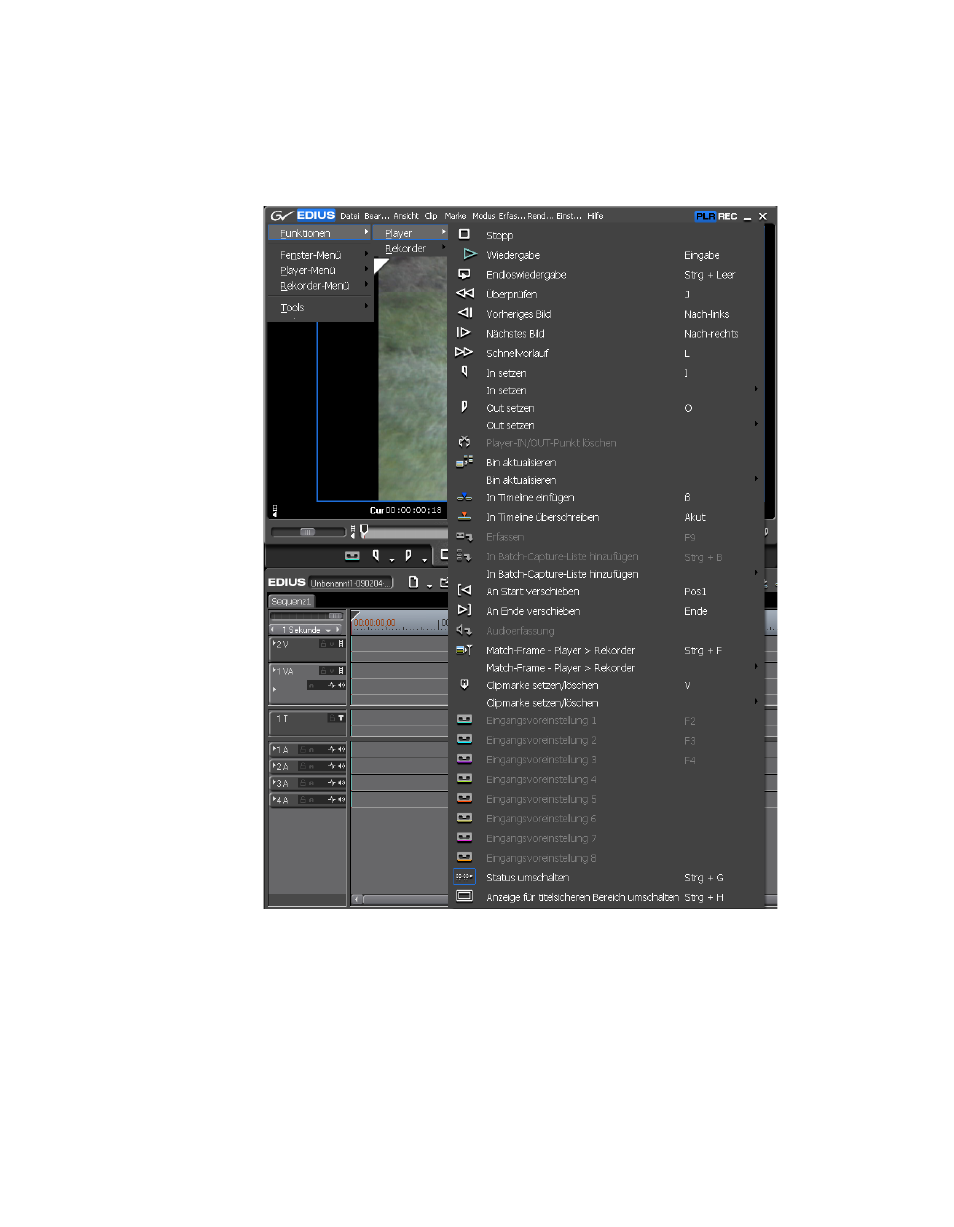Adjust the player shuttle slider

(307, 532)
